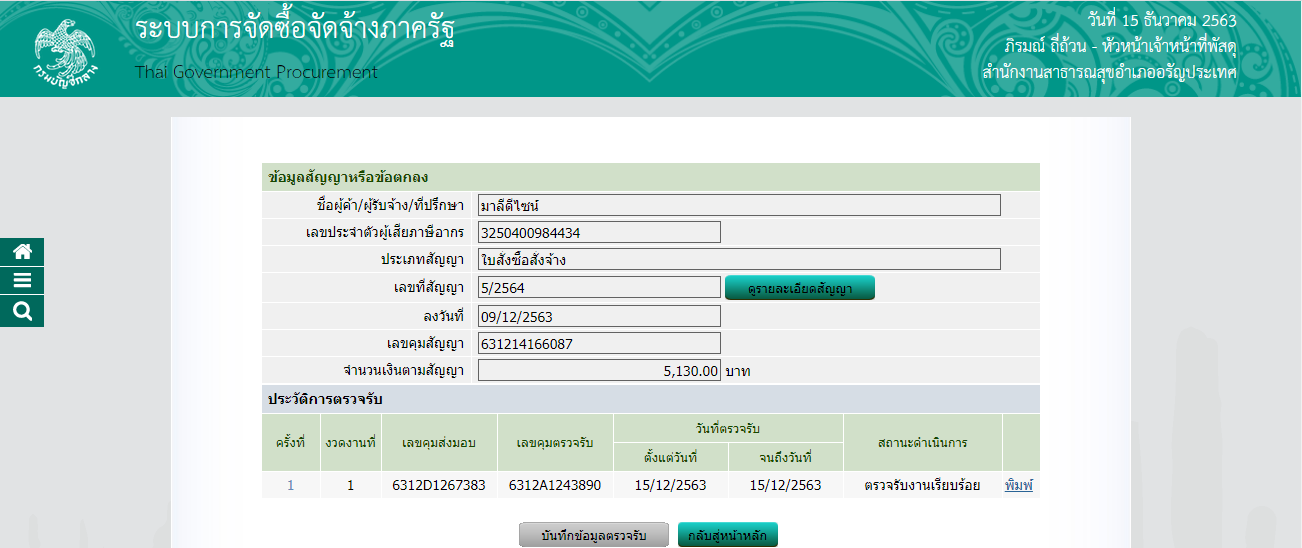Click ตรวจรับงานเรียบร้อย status cell

pos(922,485)
